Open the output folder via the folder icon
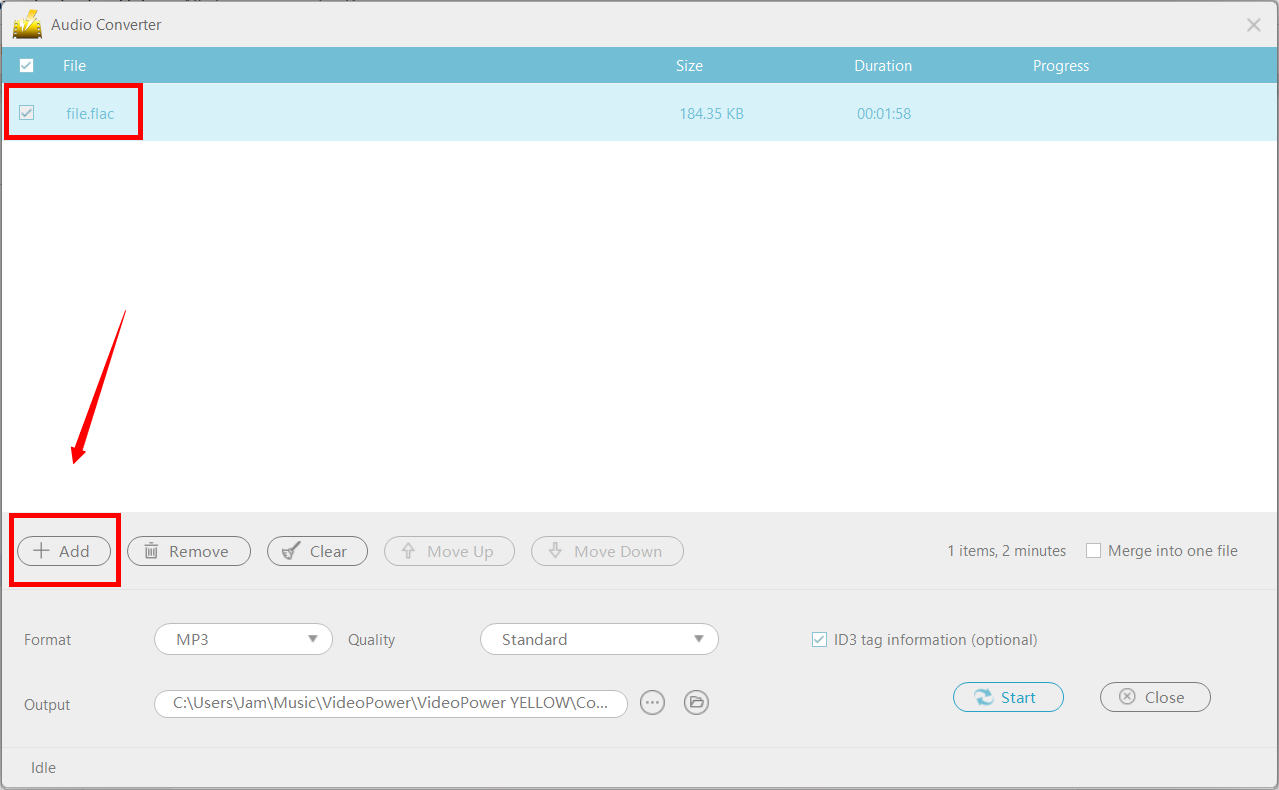1279x790 pixels. tap(696, 702)
